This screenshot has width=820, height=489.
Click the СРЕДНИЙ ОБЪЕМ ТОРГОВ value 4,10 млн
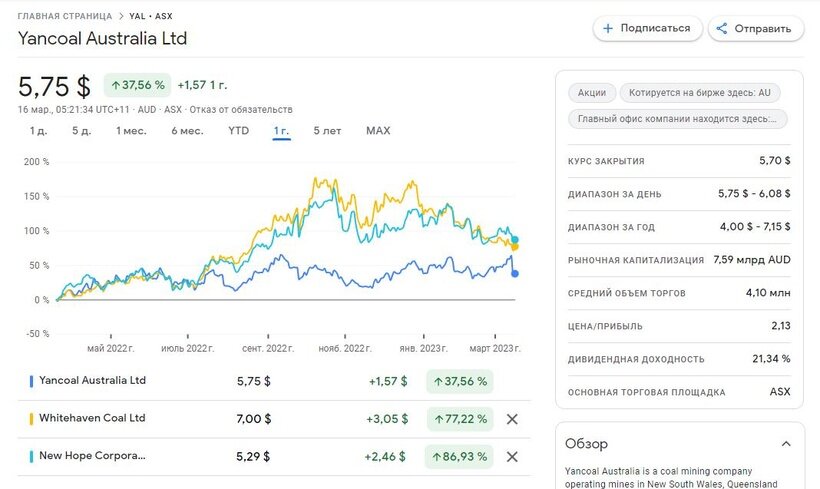768,292
